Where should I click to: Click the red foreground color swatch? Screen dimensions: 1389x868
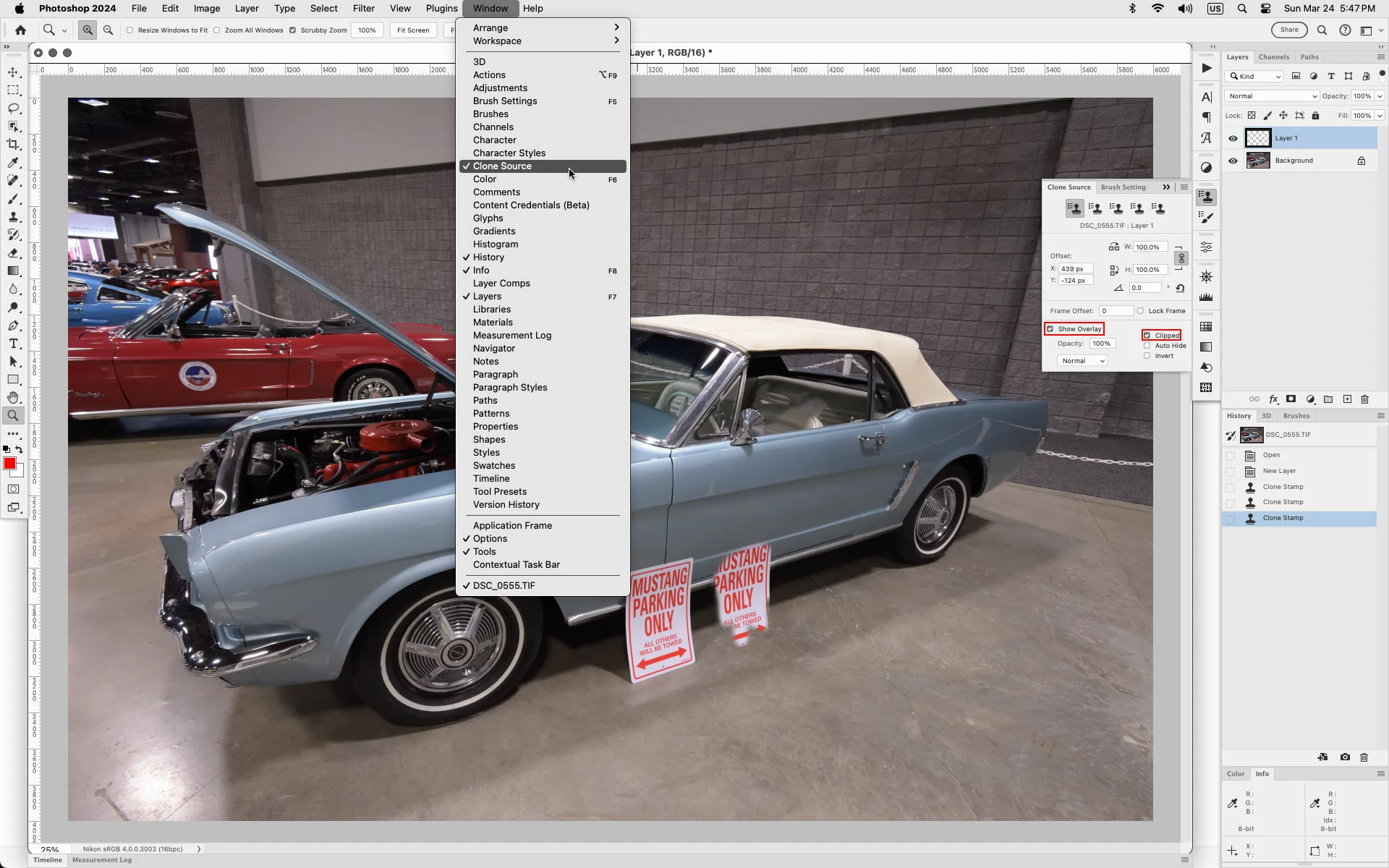tap(9, 464)
